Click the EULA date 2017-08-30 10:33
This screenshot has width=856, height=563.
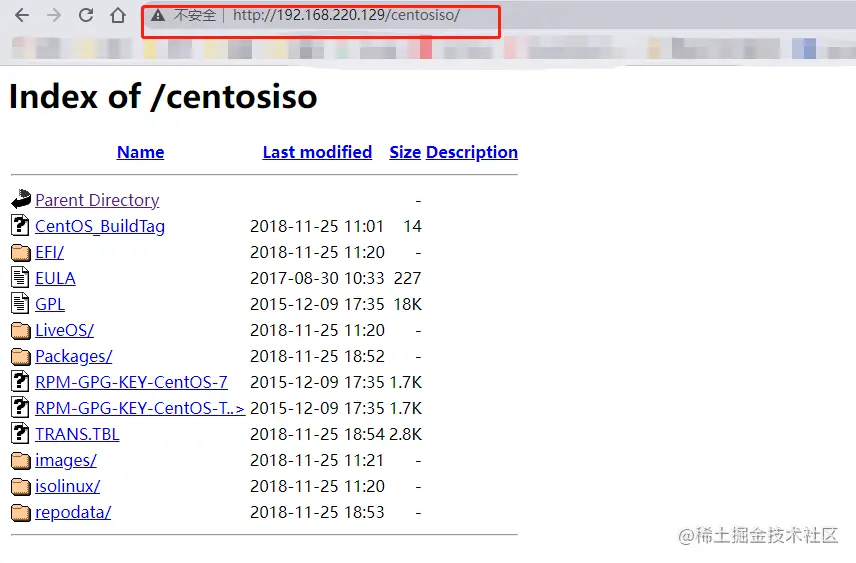coord(317,278)
